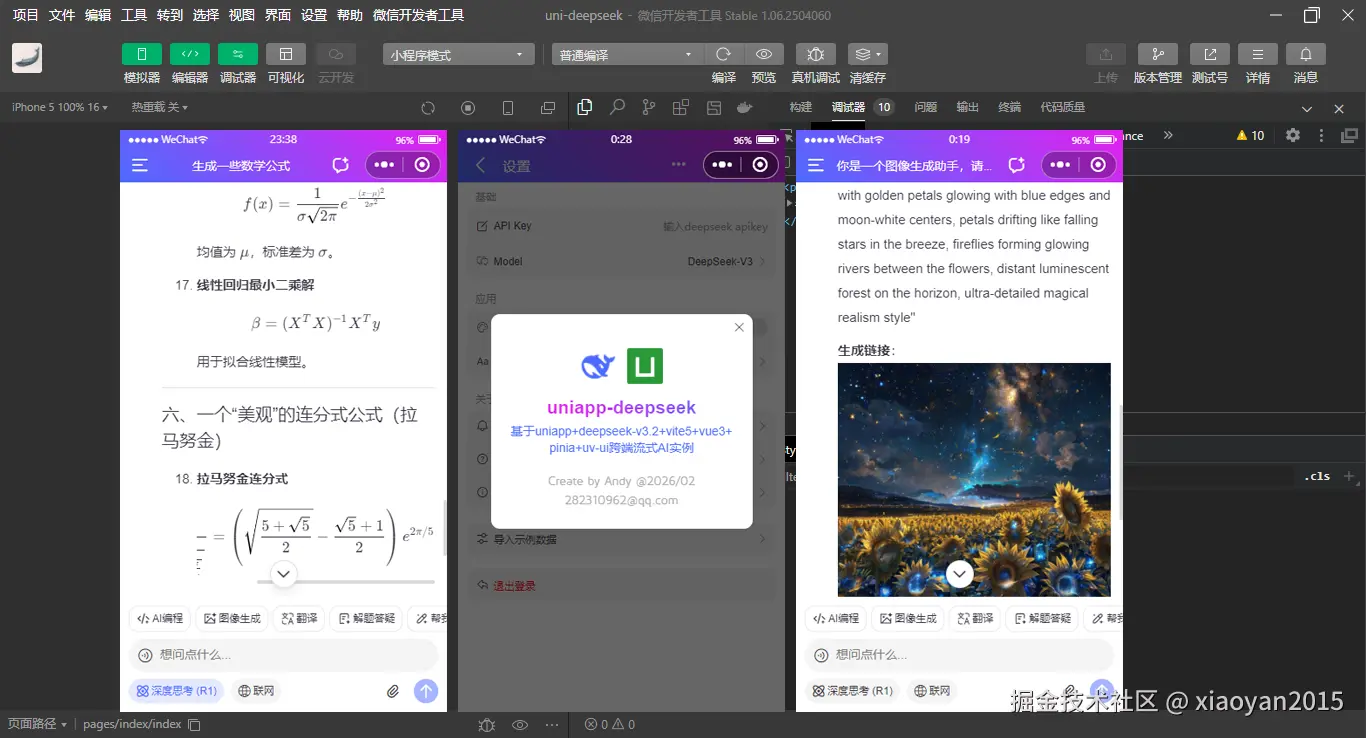The height and width of the screenshot is (738, 1366).
Task: Click send arrow button in left simulator
Action: point(426,691)
